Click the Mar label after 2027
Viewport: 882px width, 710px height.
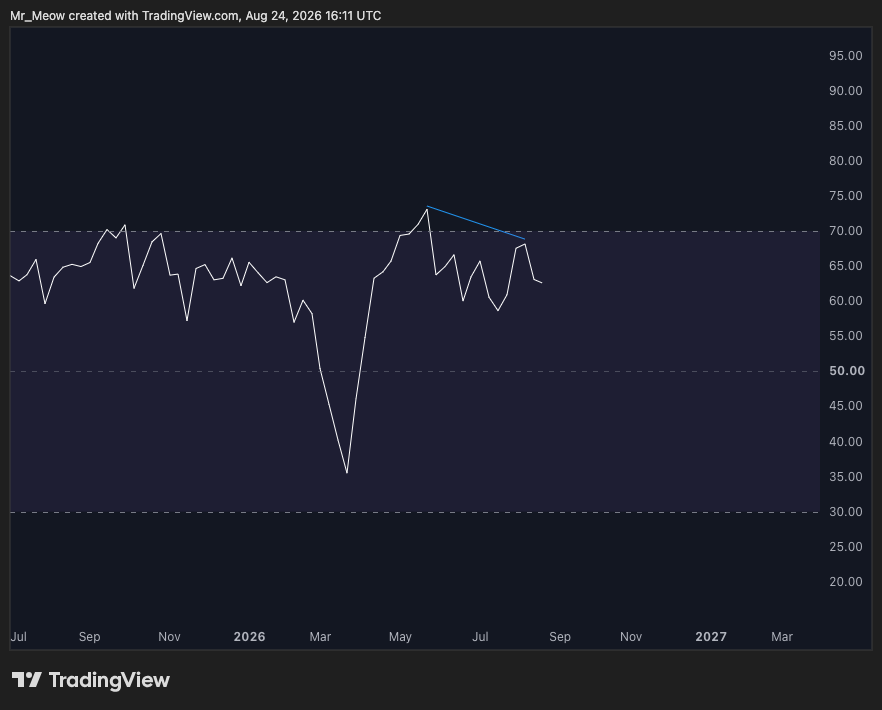coord(782,637)
